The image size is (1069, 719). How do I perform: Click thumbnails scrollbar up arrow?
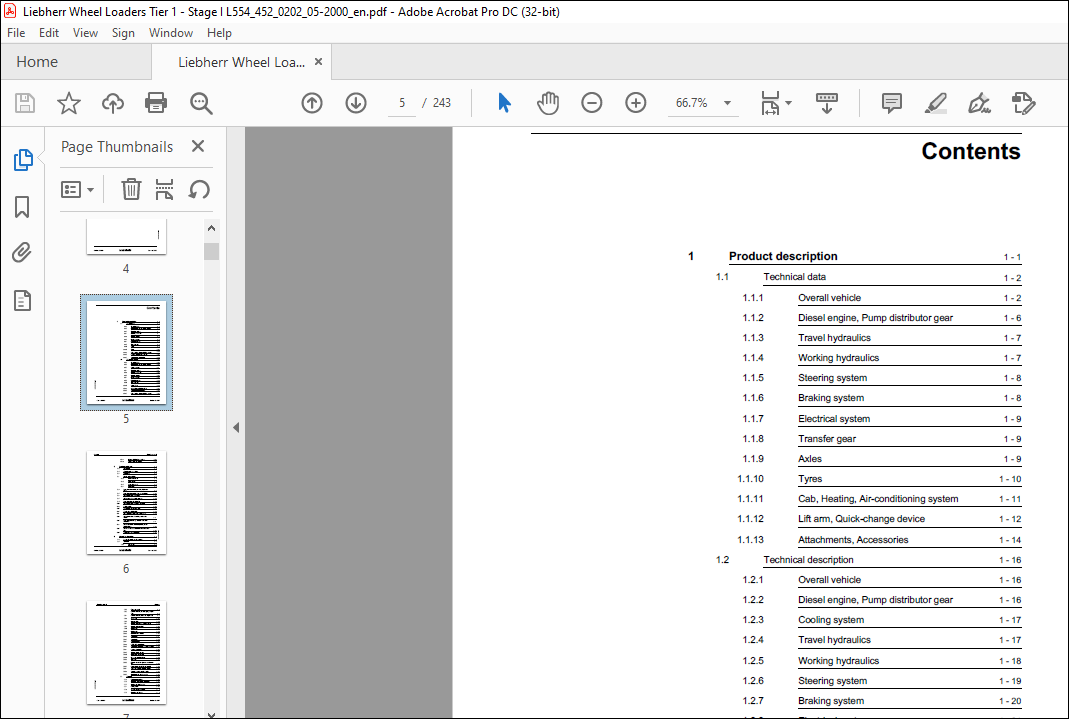(211, 228)
